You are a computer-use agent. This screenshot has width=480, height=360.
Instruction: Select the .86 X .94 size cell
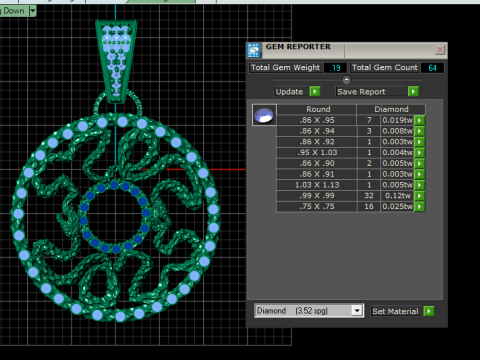pyautogui.click(x=317, y=131)
